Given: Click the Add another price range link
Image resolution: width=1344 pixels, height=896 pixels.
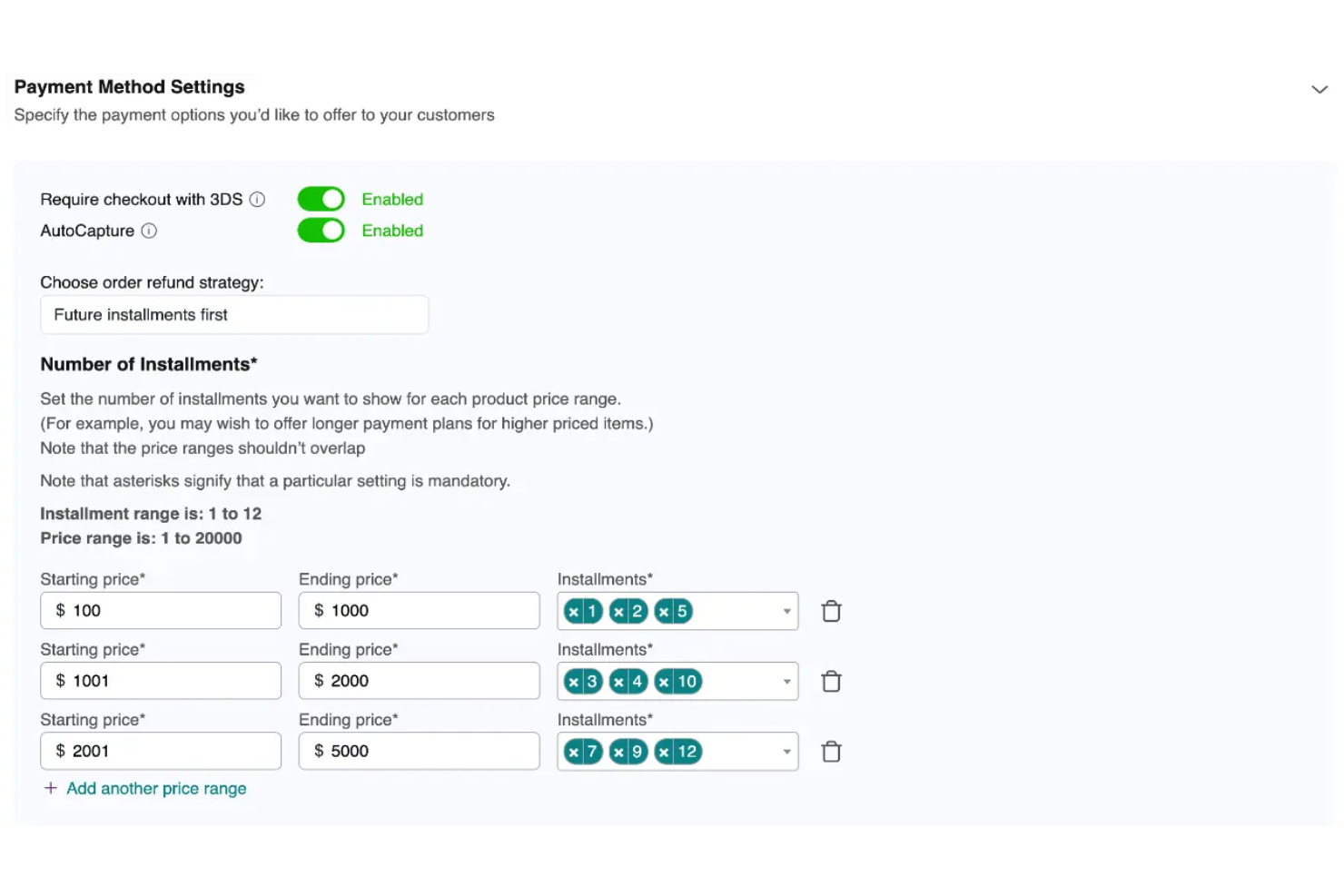Looking at the screenshot, I should pos(156,788).
